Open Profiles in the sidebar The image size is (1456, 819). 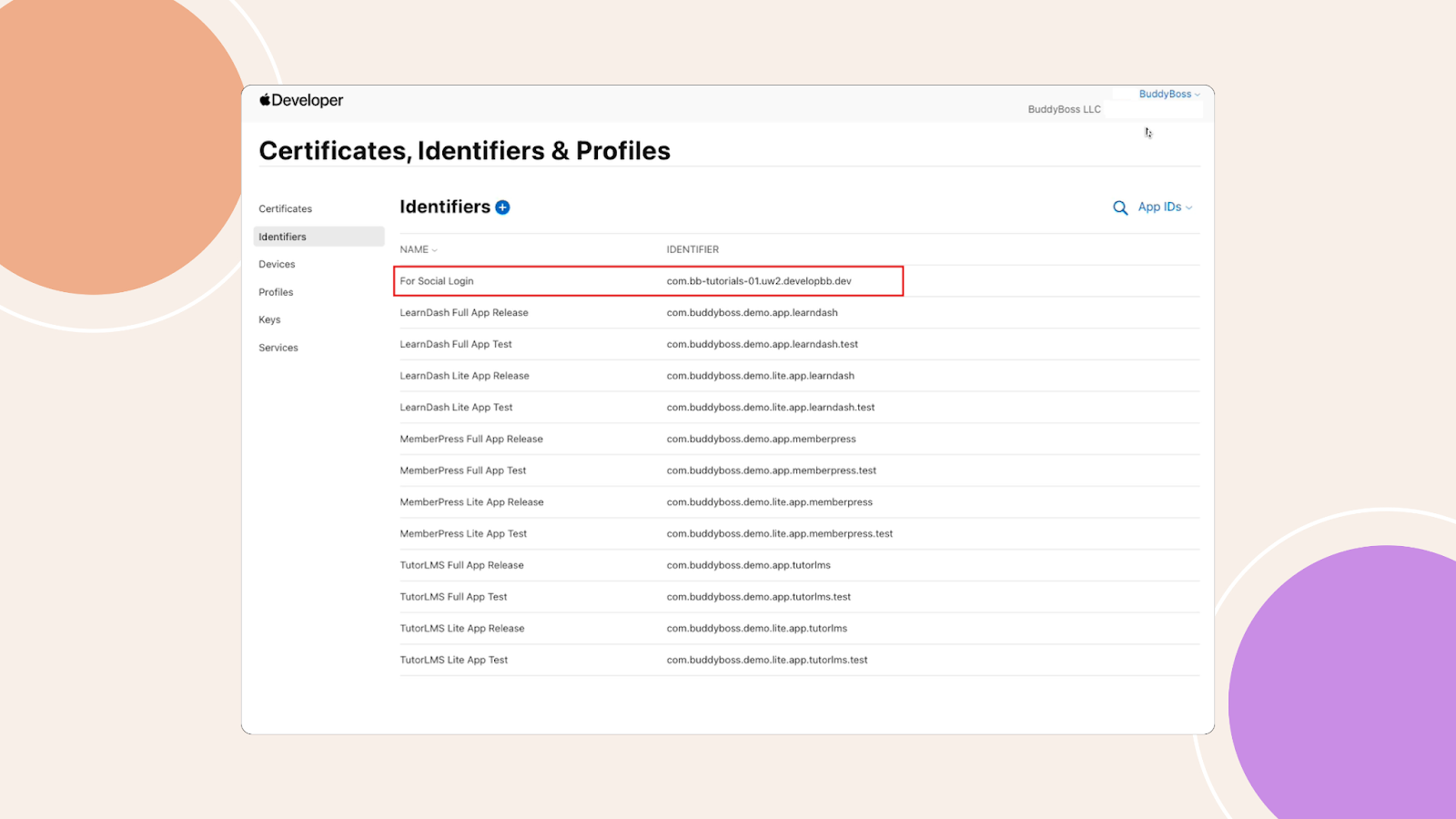[276, 293]
